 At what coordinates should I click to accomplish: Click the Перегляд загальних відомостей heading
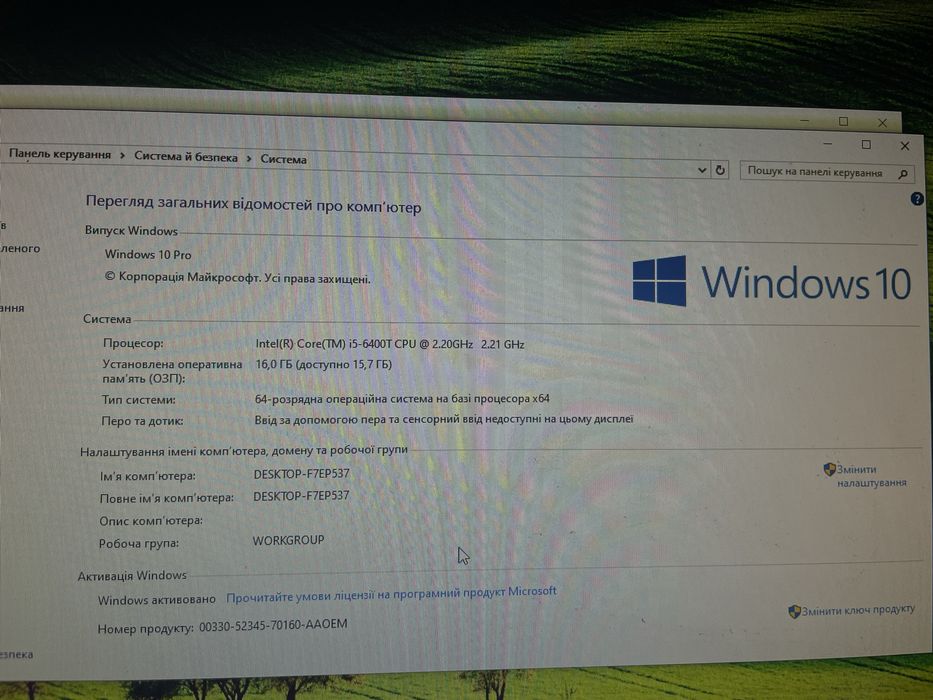coord(253,204)
